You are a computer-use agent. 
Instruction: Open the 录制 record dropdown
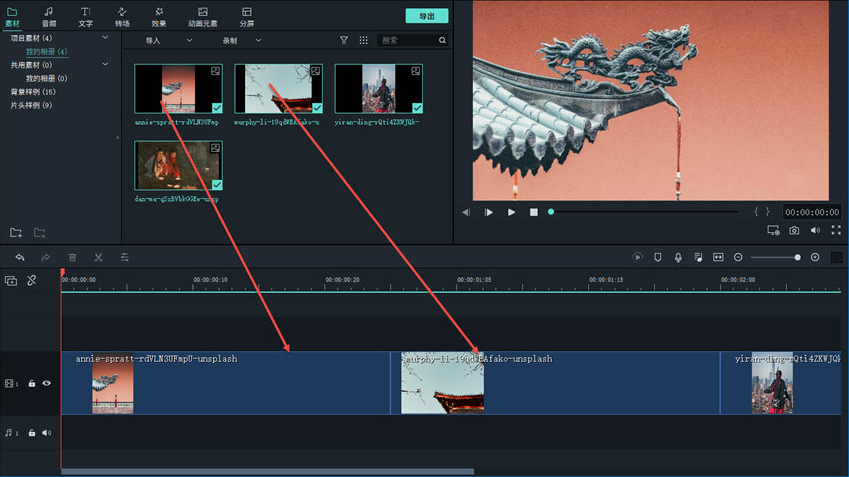[x=241, y=41]
